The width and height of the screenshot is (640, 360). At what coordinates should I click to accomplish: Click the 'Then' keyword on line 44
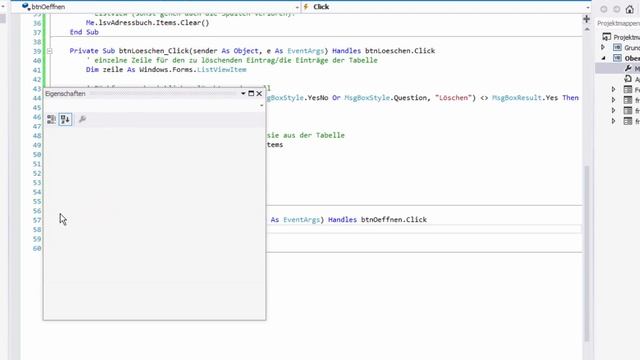click(570, 98)
